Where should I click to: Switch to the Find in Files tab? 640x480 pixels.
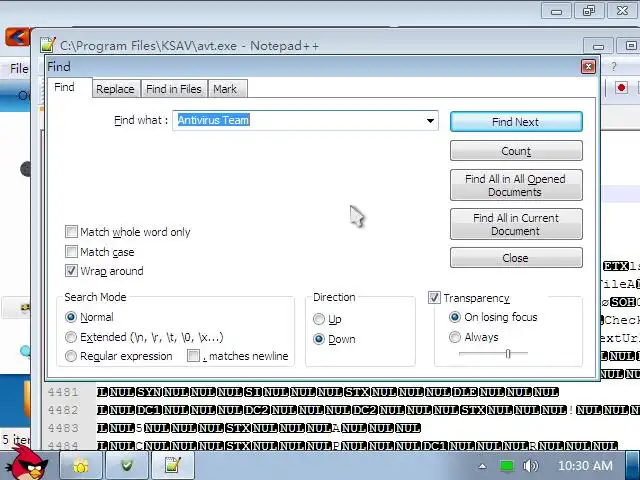tap(174, 89)
